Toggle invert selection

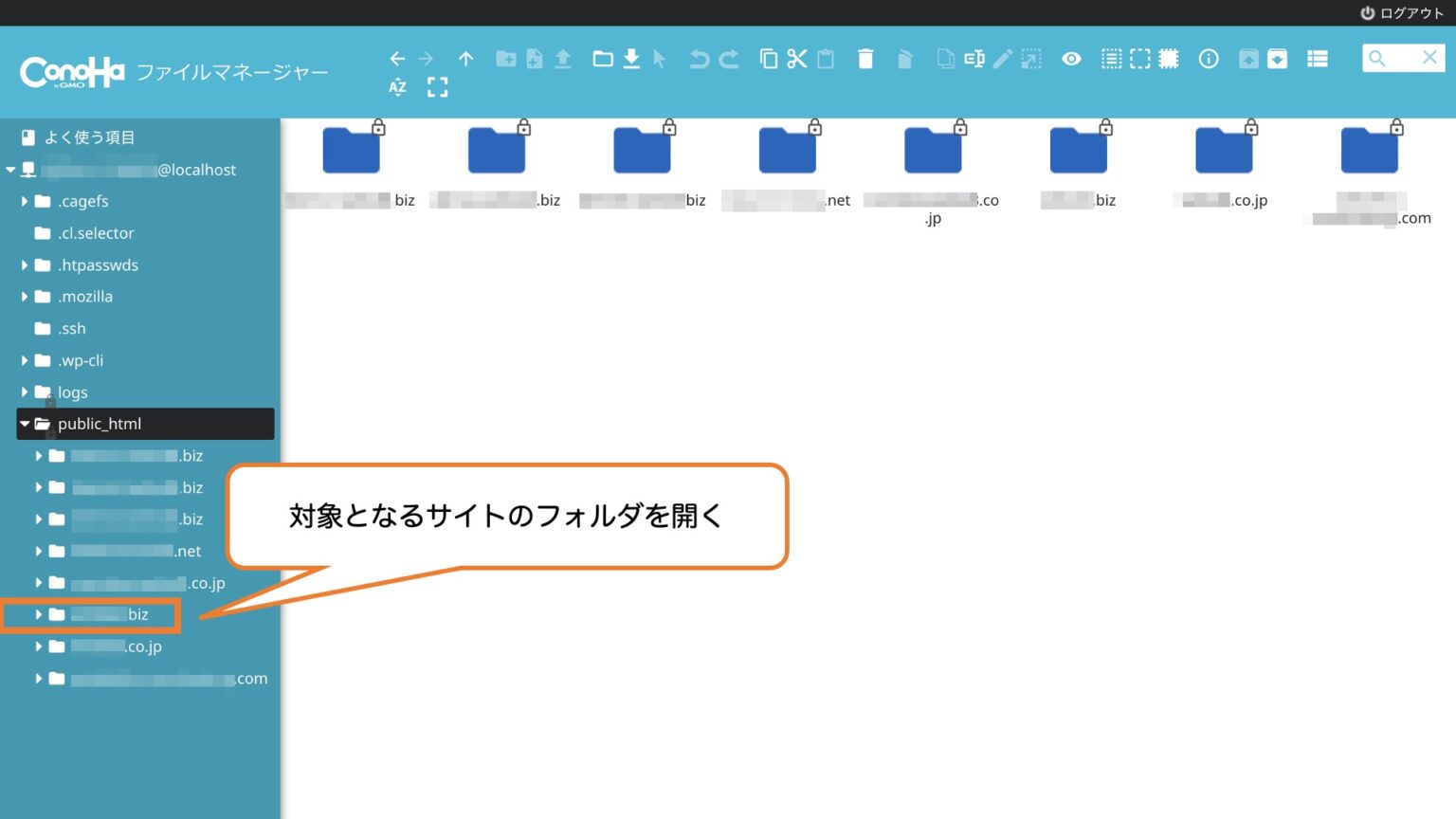1168,59
